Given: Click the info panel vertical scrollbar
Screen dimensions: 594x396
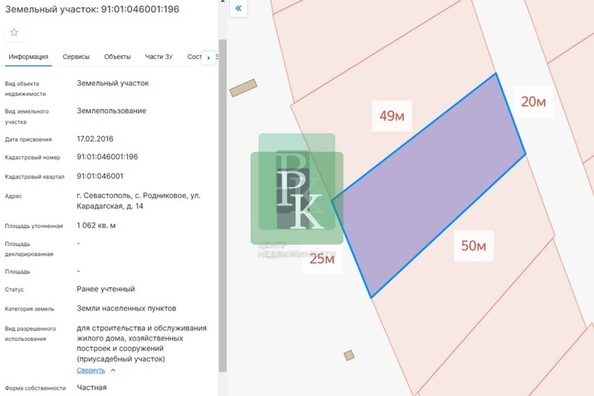Looking at the screenshot, I should [223, 205].
